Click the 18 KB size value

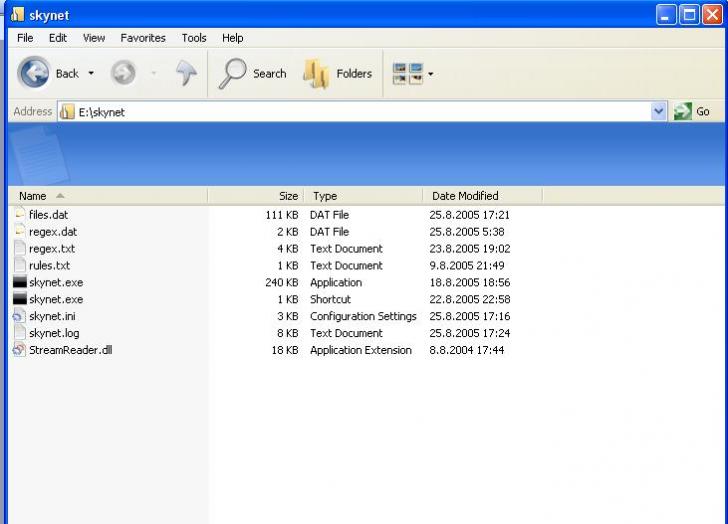[x=285, y=350]
